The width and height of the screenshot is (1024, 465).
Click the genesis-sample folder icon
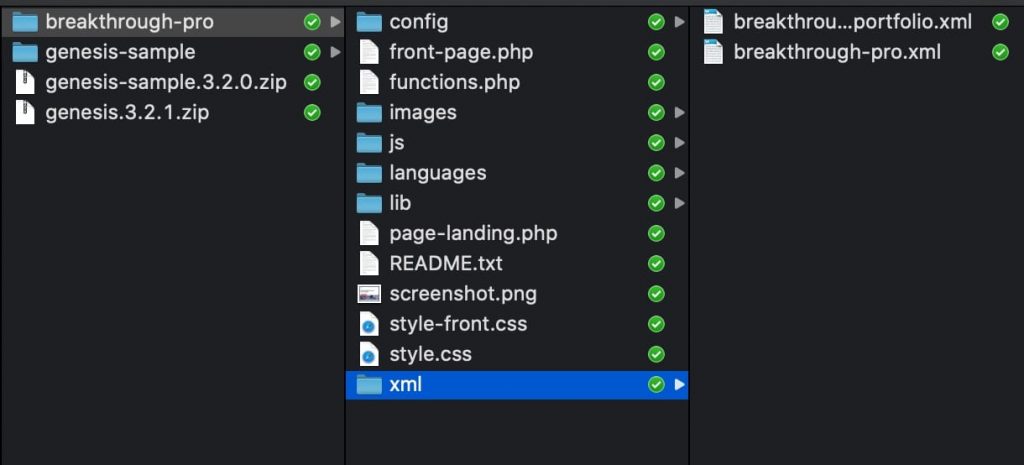pyautogui.click(x=25, y=52)
